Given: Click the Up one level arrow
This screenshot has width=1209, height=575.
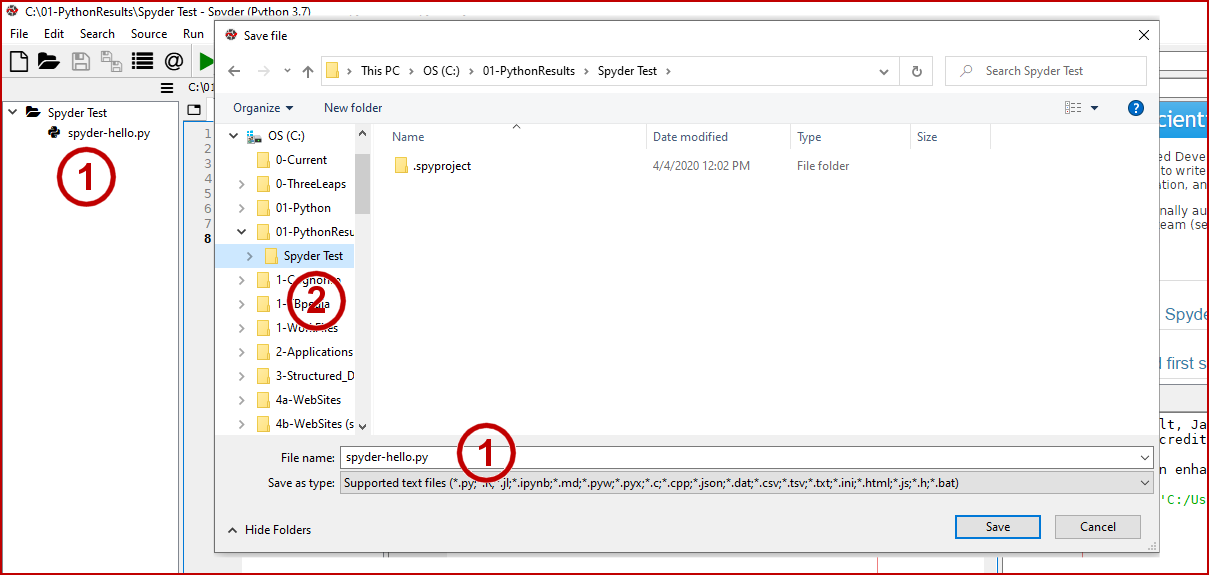Looking at the screenshot, I should (x=308, y=71).
